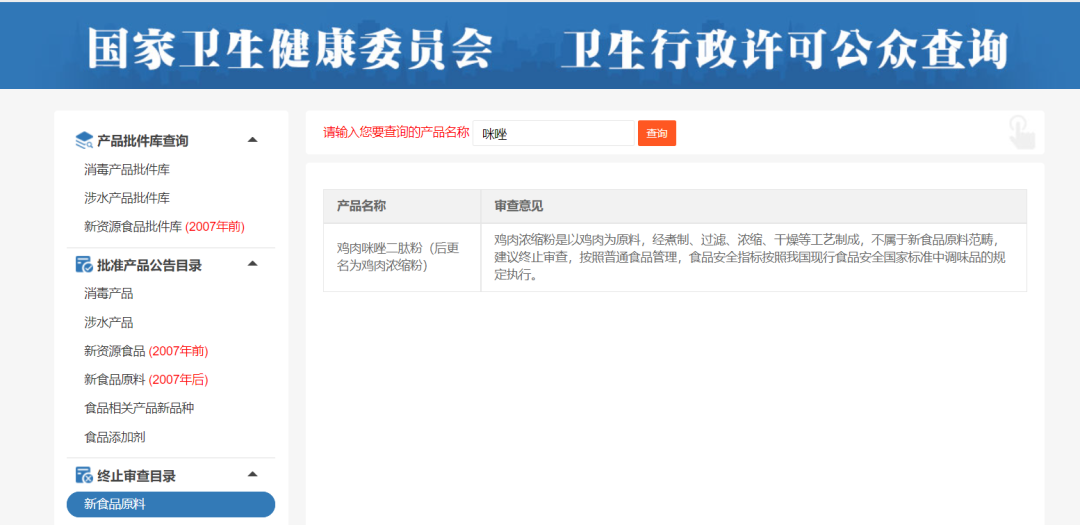Image resolution: width=1080 pixels, height=525 pixels.
Task: Open 新食品原料 (2007年后) announcement list
Action: tap(146, 380)
